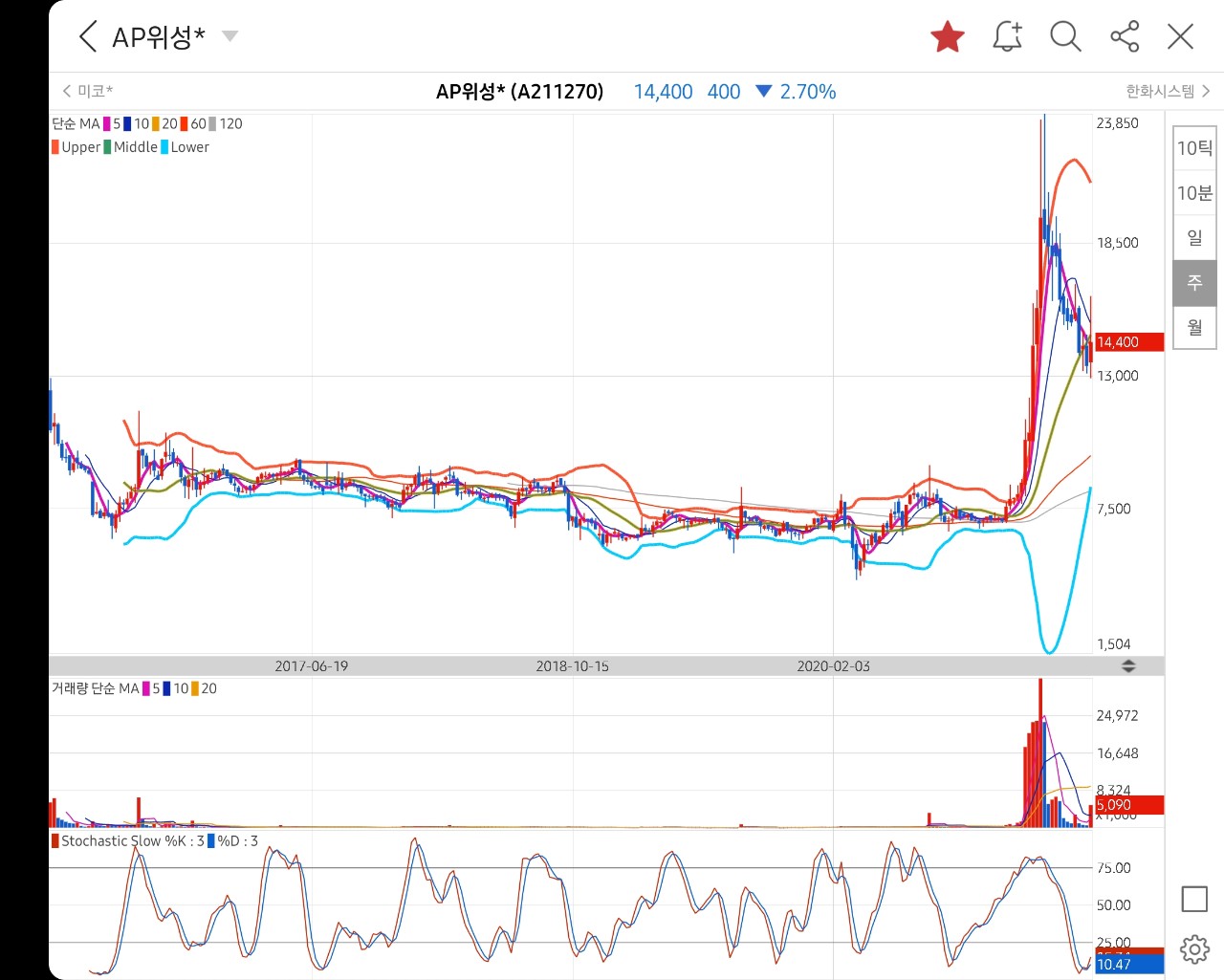Click the 13,000 price axis label
Viewport: 1224px width, 980px height.
[1117, 376]
